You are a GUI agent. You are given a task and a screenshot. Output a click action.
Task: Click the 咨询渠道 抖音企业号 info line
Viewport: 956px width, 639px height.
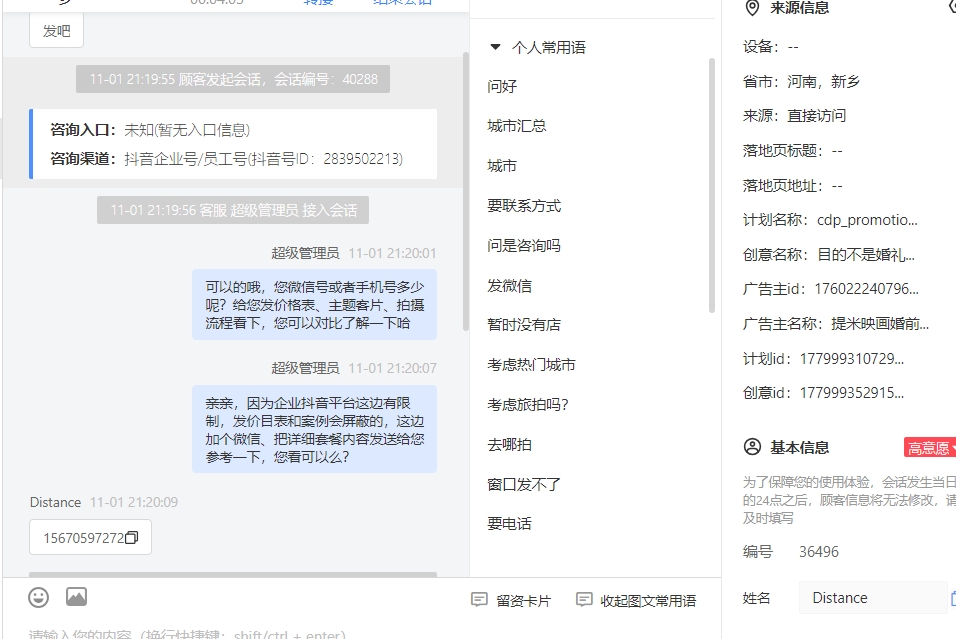[x=226, y=159]
